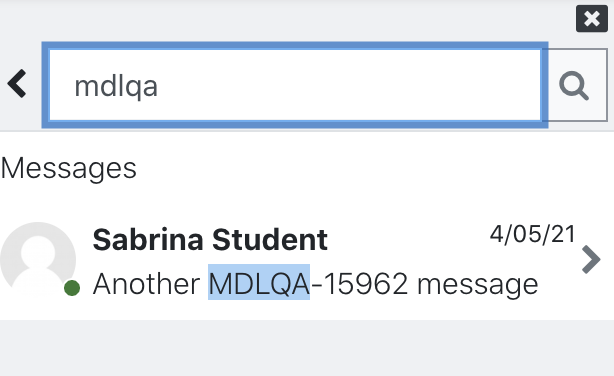The width and height of the screenshot is (614, 376).
Task: Close the messaging drawer with the X
Action: [x=592, y=18]
